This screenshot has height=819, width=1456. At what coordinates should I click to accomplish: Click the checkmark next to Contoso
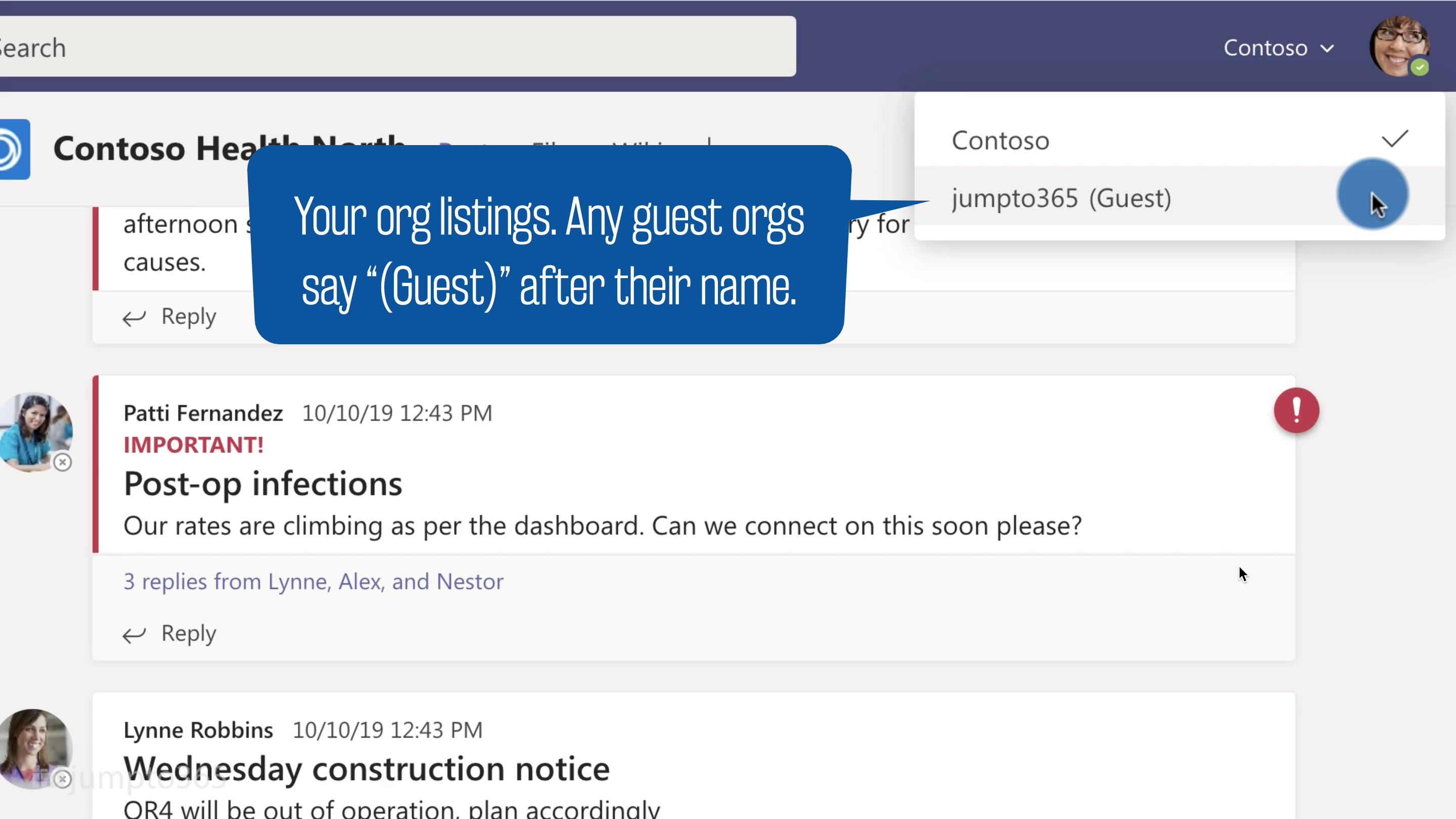(x=1394, y=139)
